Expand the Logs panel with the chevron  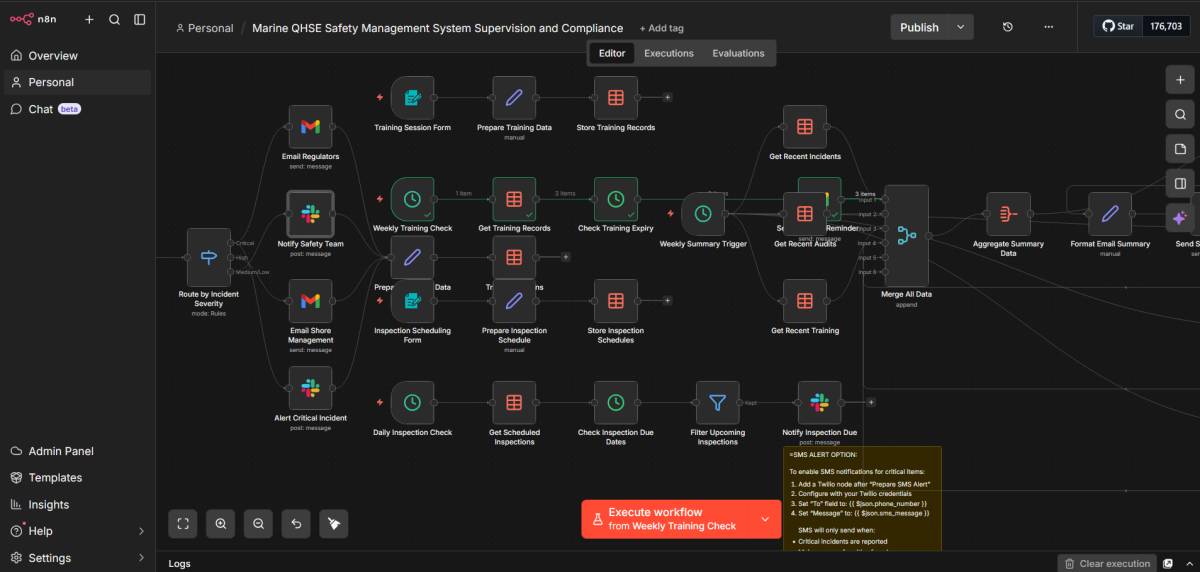(1188, 564)
